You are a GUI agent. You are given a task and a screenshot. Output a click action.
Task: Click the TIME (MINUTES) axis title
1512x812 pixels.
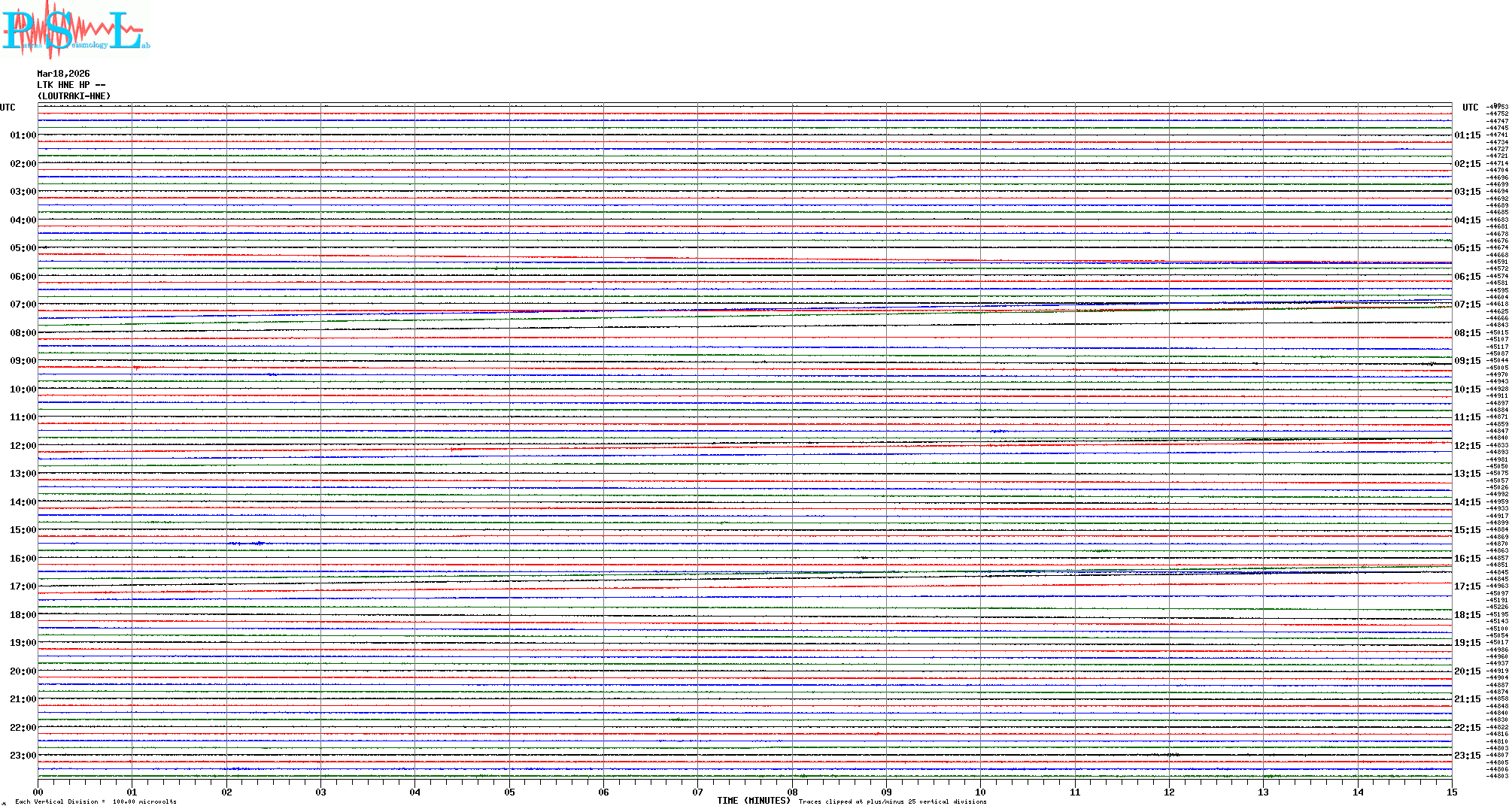tap(753, 801)
